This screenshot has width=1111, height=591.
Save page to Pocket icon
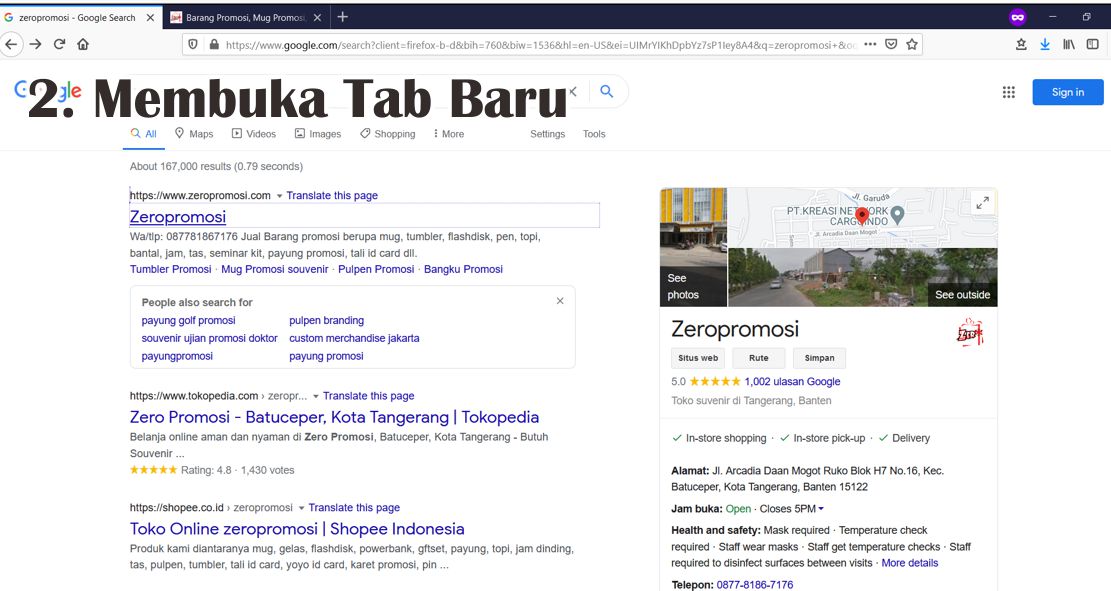click(891, 44)
